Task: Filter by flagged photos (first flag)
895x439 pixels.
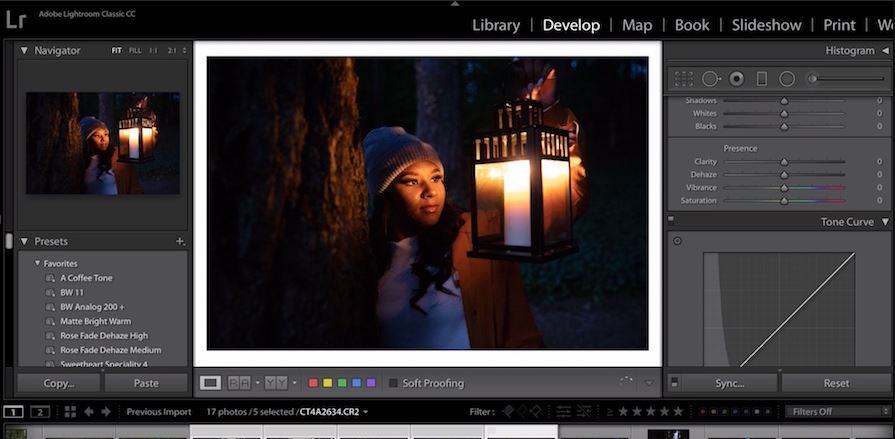Action: 507,411
